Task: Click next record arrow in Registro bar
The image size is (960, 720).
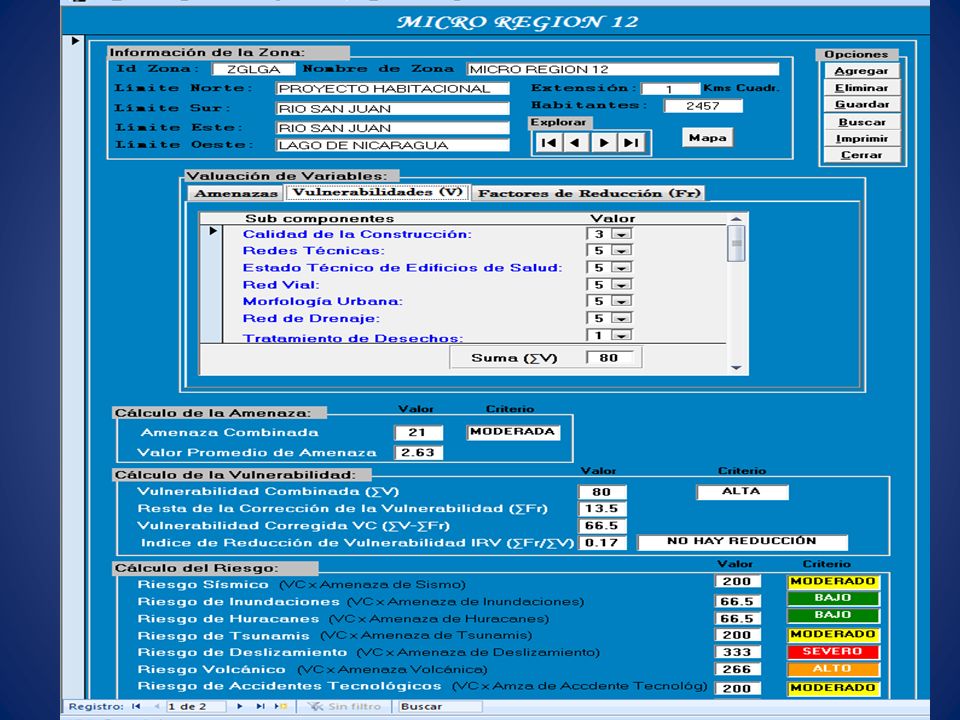Action: pyautogui.click(x=239, y=706)
